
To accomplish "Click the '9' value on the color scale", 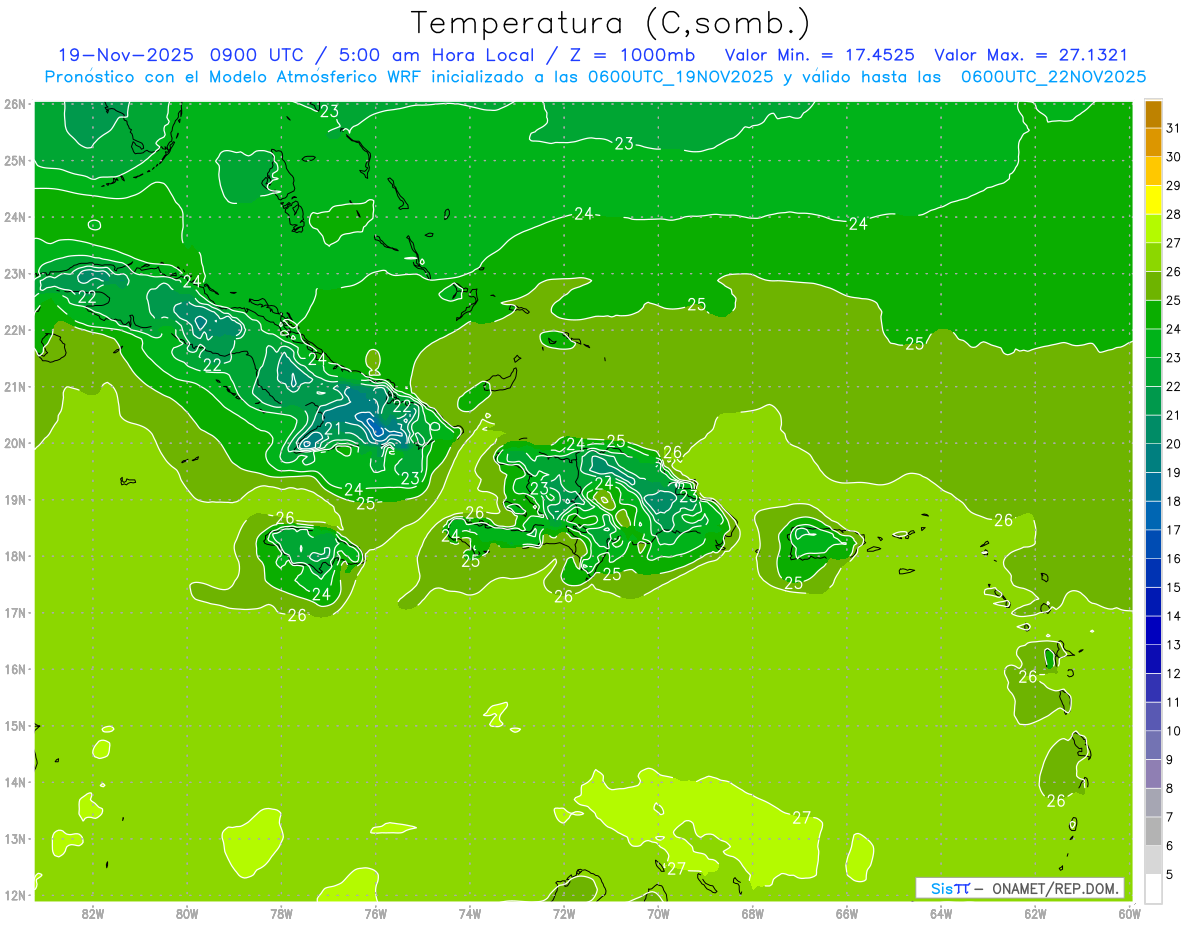I will [1169, 760].
